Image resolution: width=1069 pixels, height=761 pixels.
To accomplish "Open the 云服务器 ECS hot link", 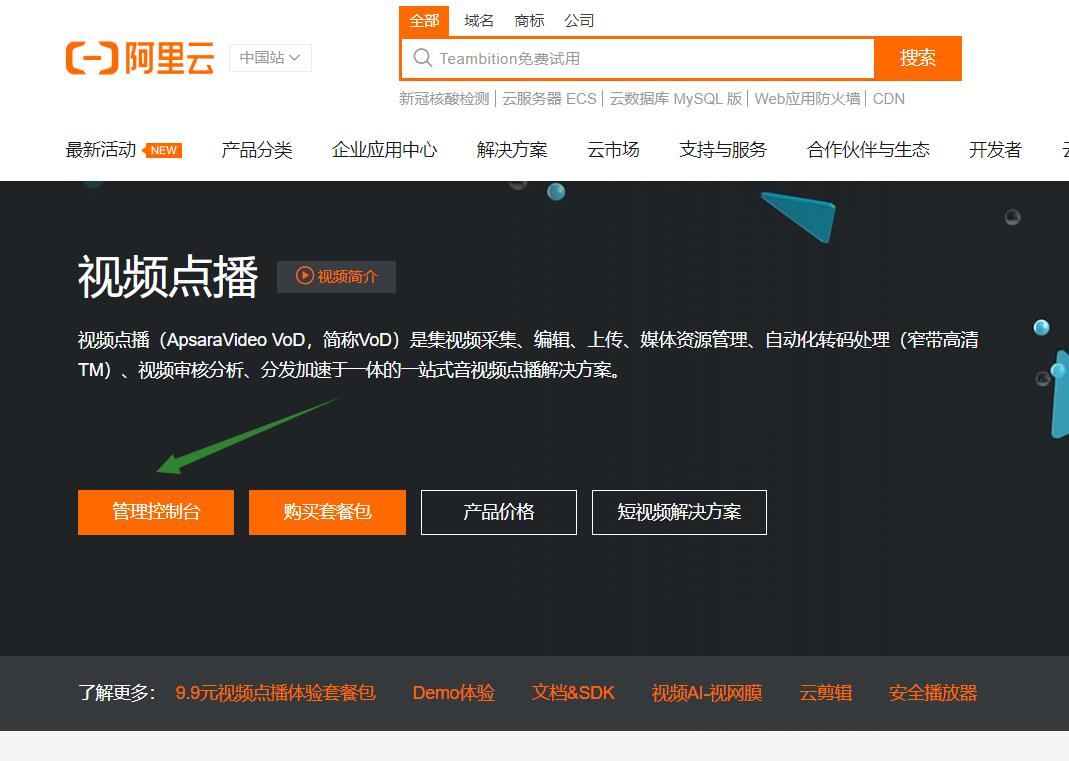I will click(549, 99).
